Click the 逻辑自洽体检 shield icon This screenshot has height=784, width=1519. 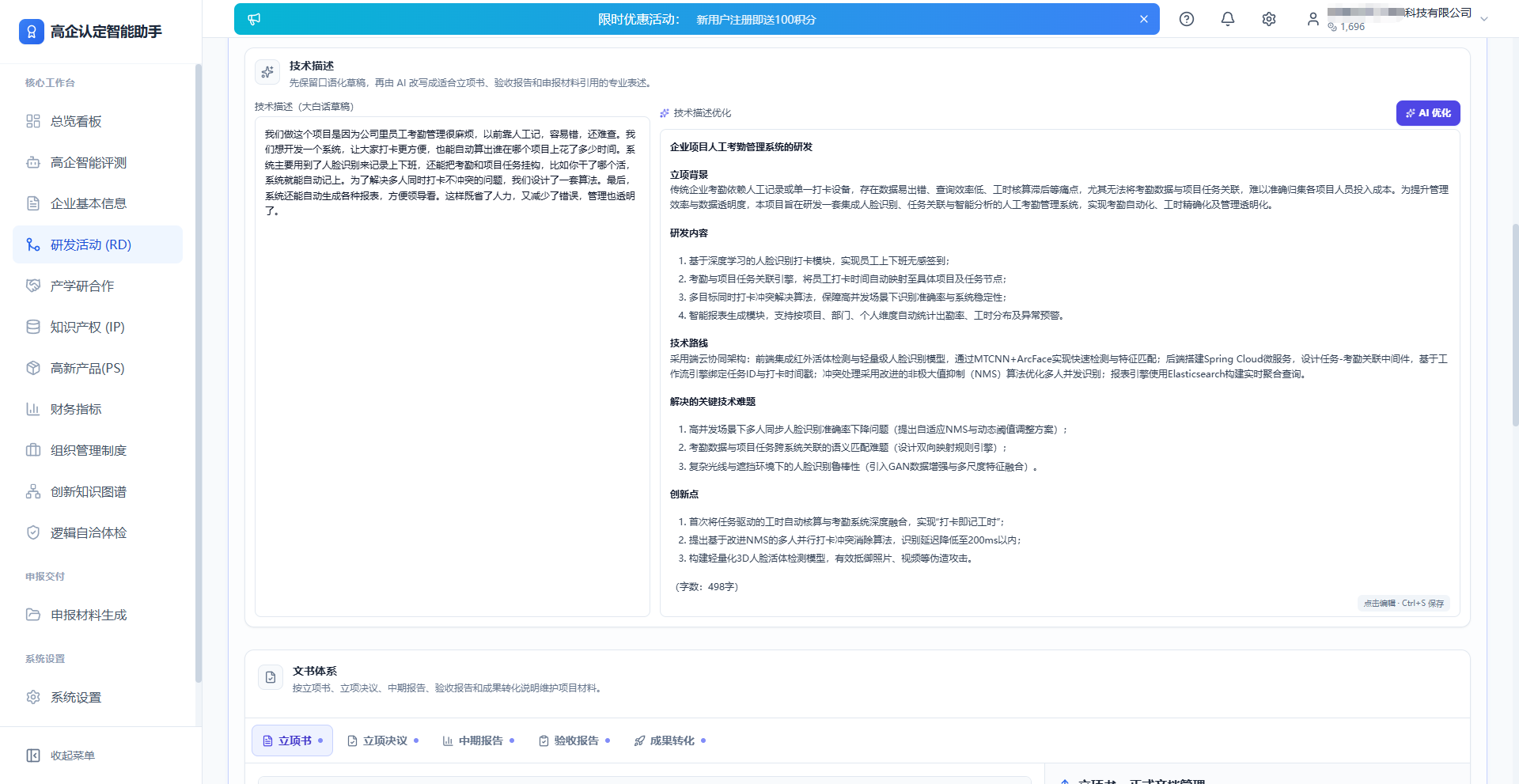33,532
